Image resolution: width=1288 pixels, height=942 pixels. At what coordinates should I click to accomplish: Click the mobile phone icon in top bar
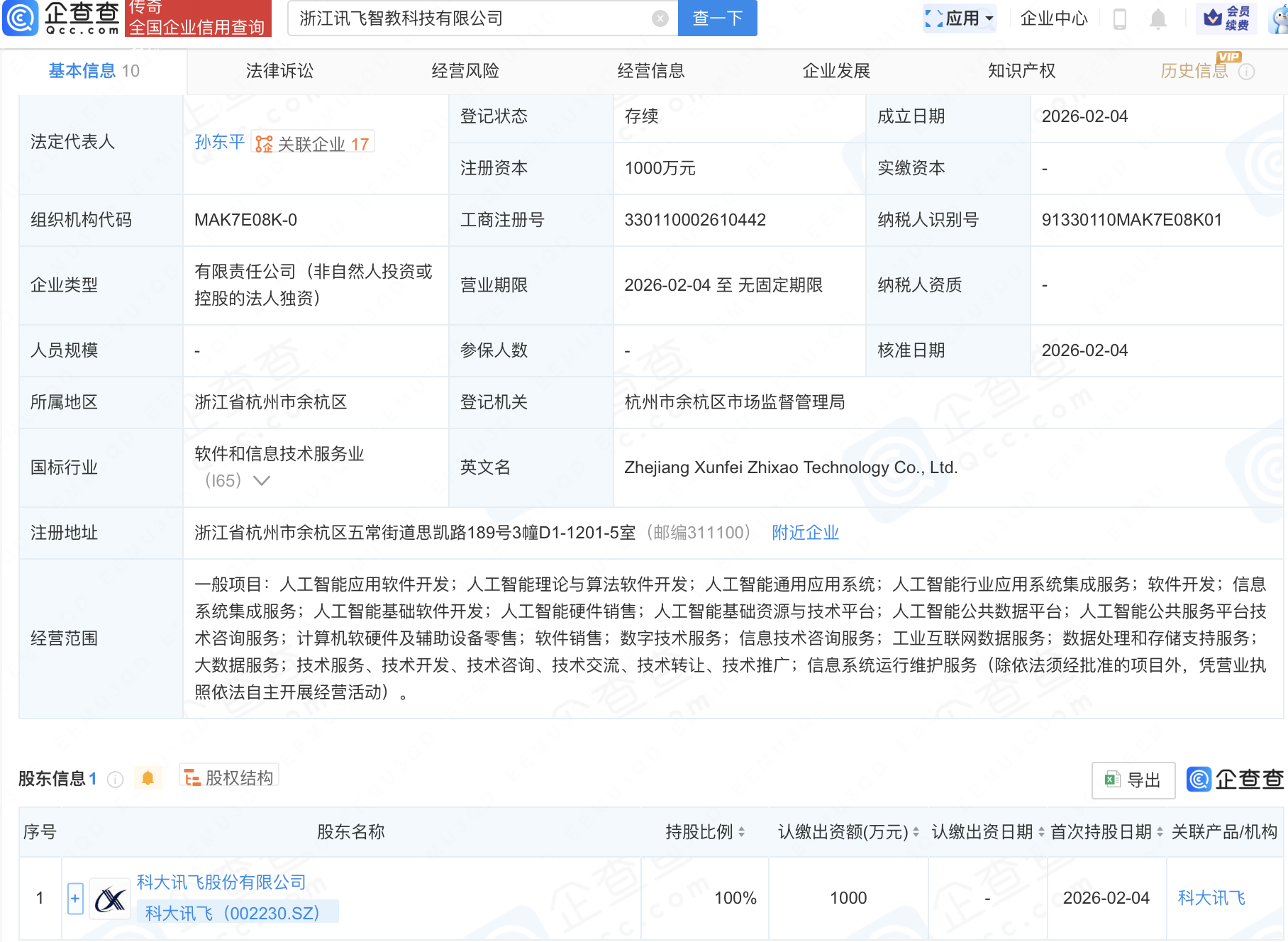point(1121,18)
